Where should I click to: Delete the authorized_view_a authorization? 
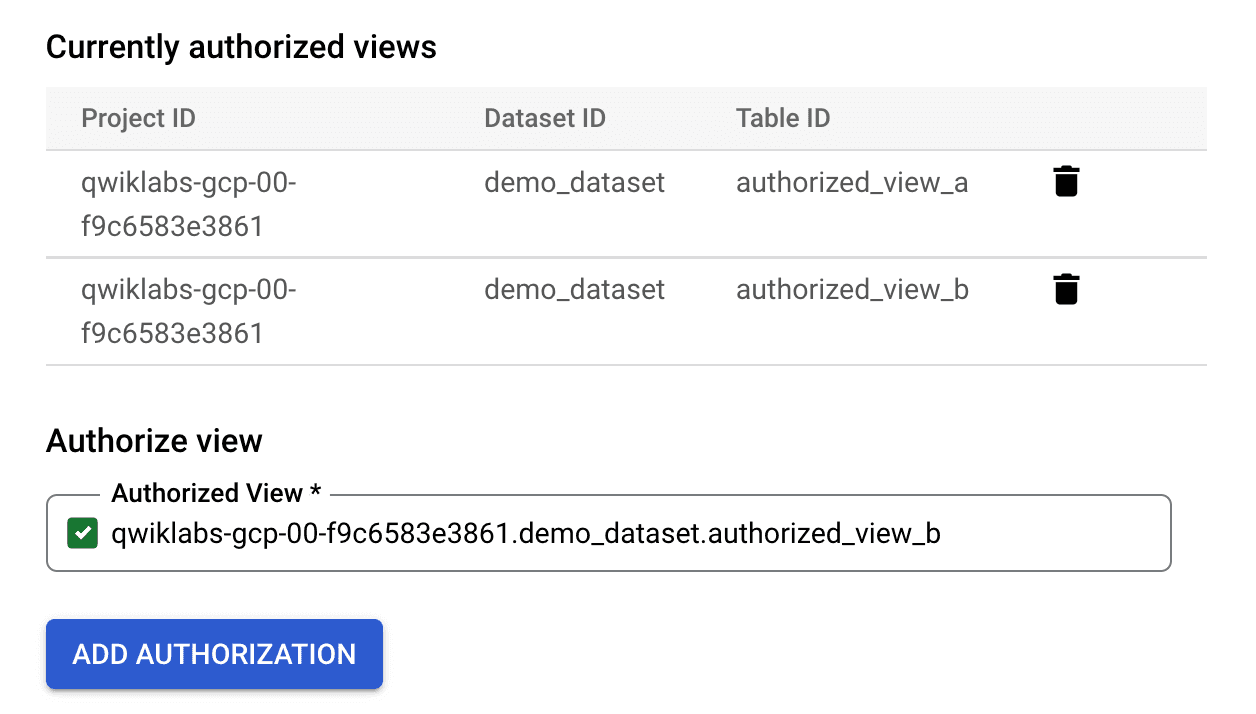coord(1066,183)
